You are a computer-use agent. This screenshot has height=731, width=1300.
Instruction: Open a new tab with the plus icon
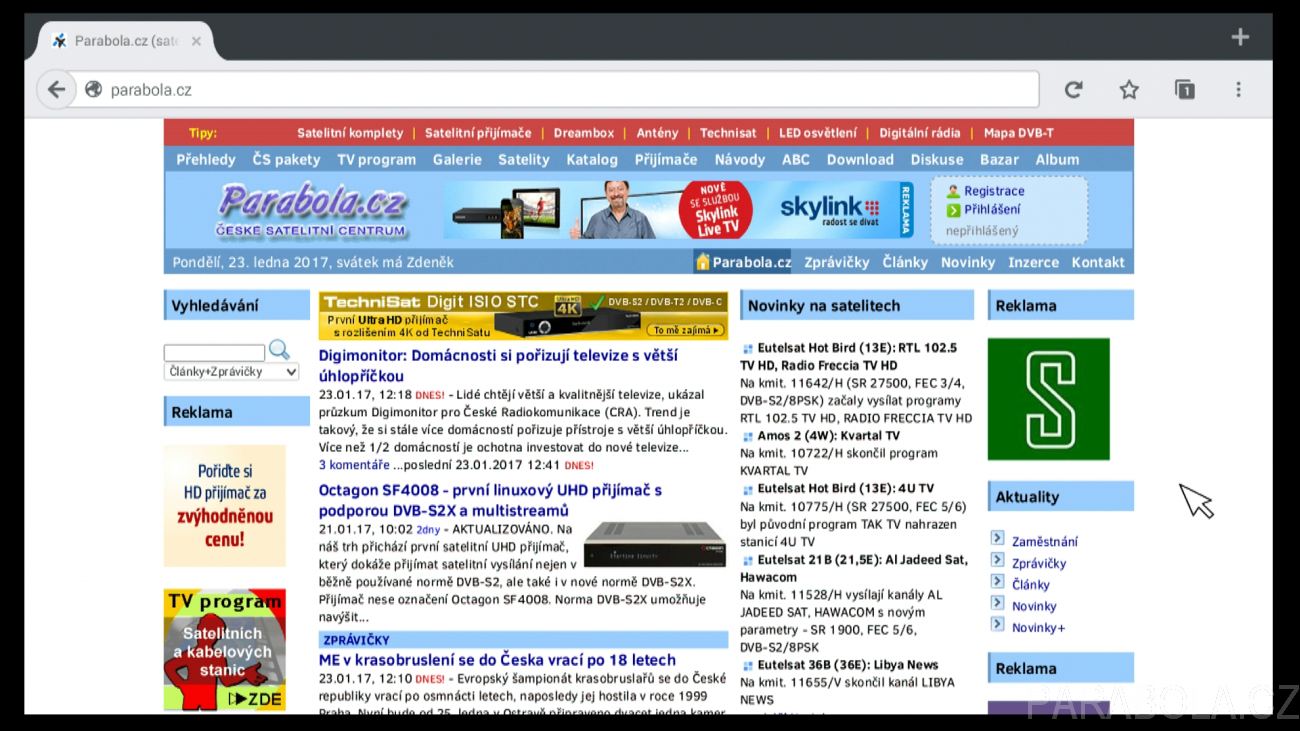click(1240, 37)
